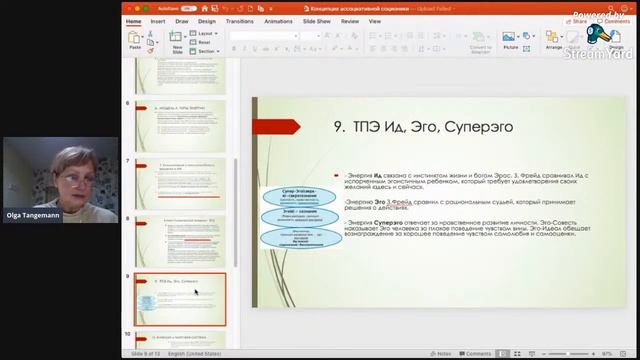Open the Animations ribbon tab

point(278,21)
